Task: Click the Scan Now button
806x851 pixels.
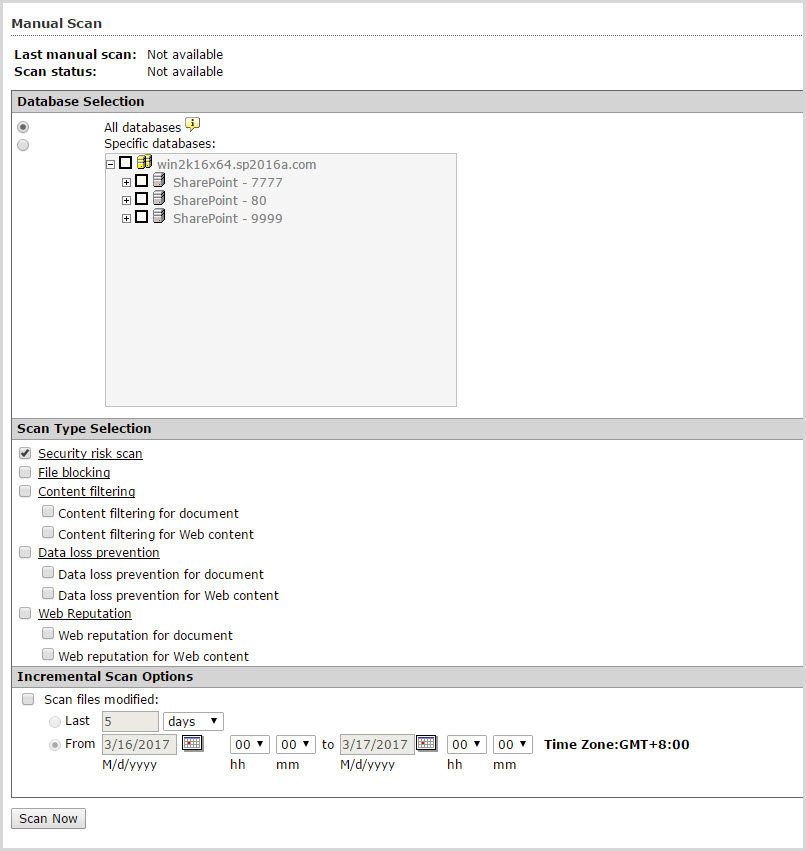Action: [x=48, y=819]
